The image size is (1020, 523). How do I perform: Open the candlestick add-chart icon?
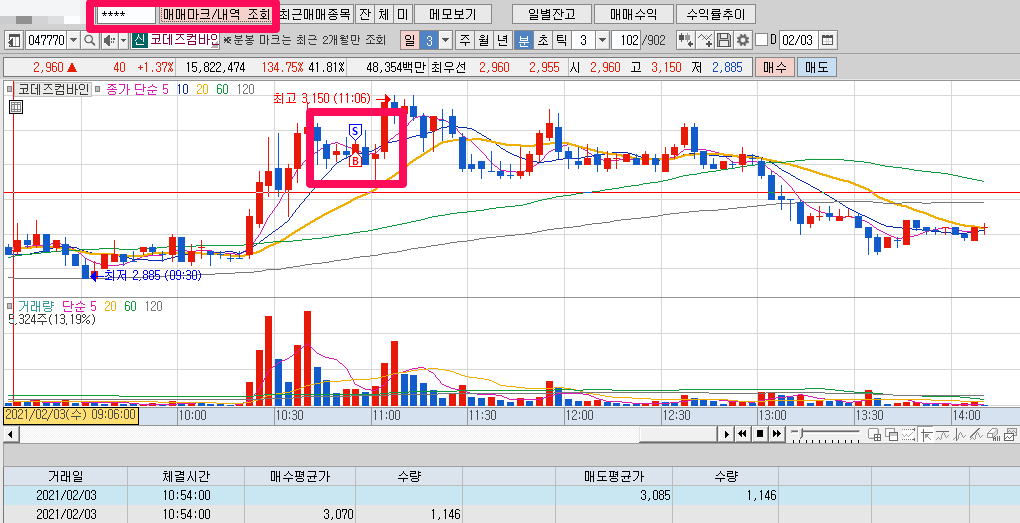(x=685, y=40)
